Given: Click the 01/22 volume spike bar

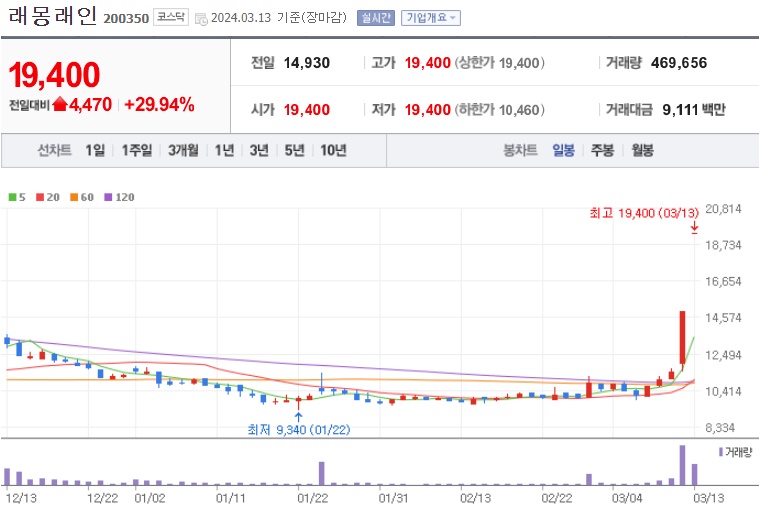Looking at the screenshot, I should click(x=321, y=473).
